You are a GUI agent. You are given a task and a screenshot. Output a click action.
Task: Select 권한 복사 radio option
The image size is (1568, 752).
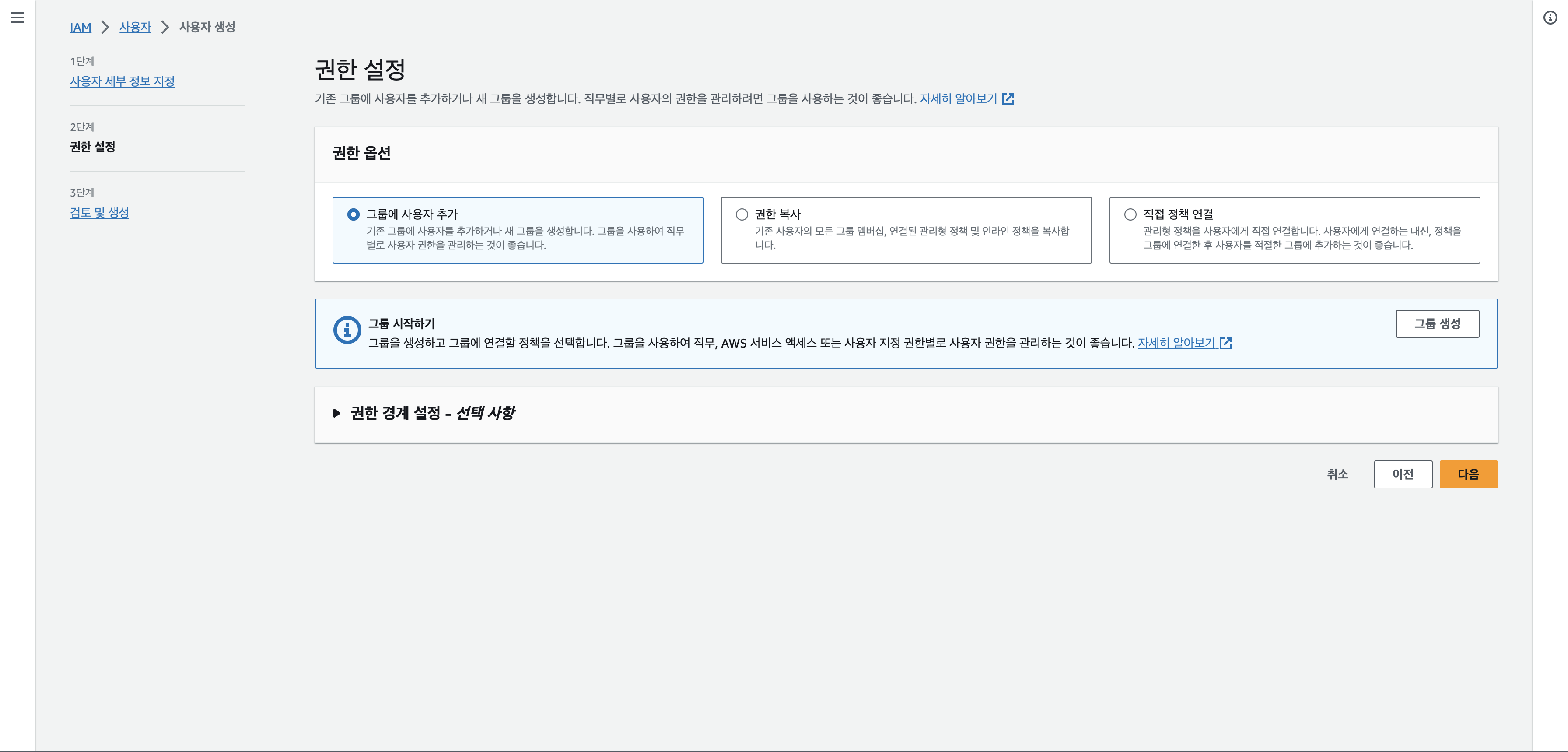[742, 214]
